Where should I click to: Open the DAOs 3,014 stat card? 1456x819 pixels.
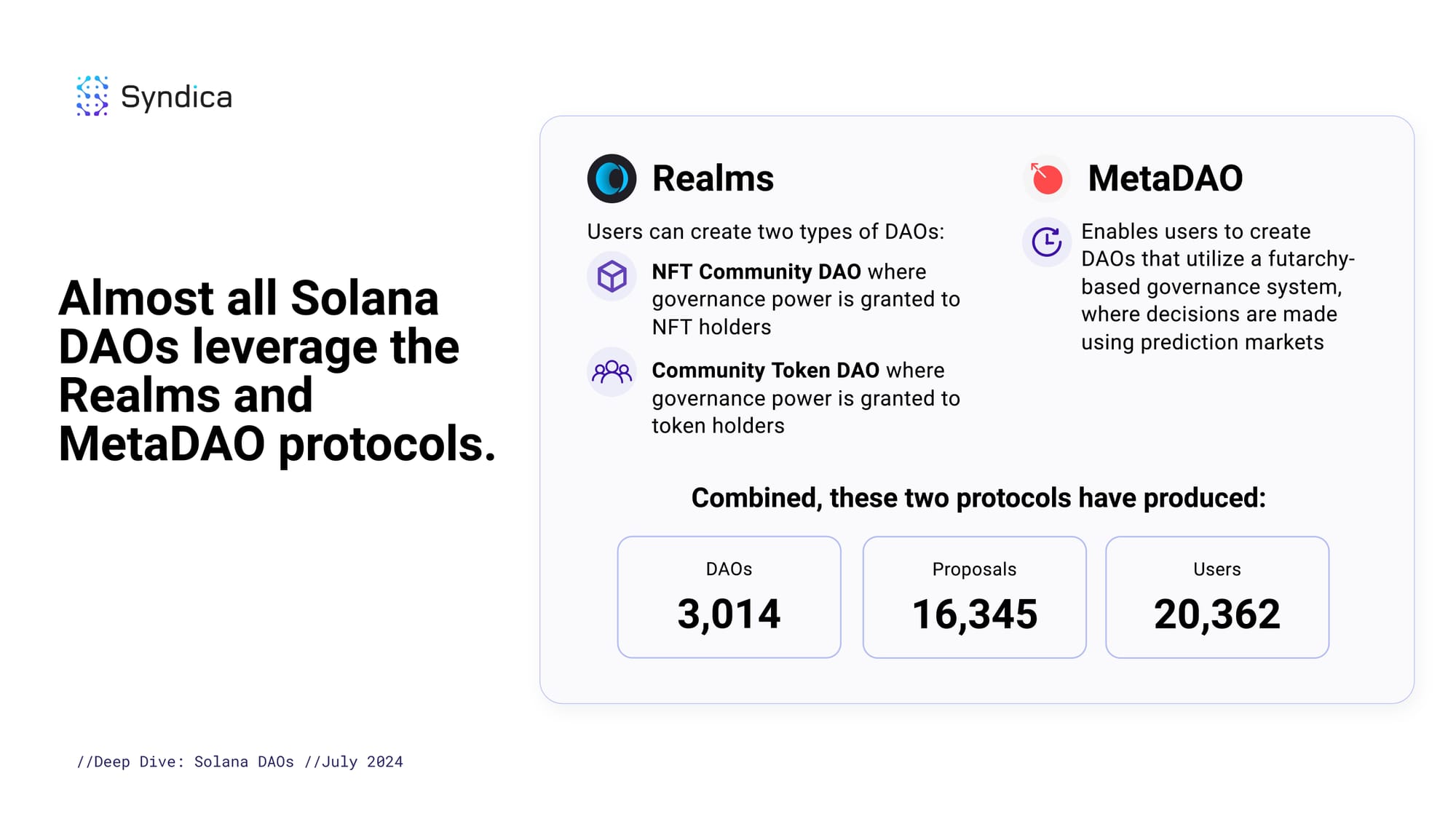[x=729, y=597]
